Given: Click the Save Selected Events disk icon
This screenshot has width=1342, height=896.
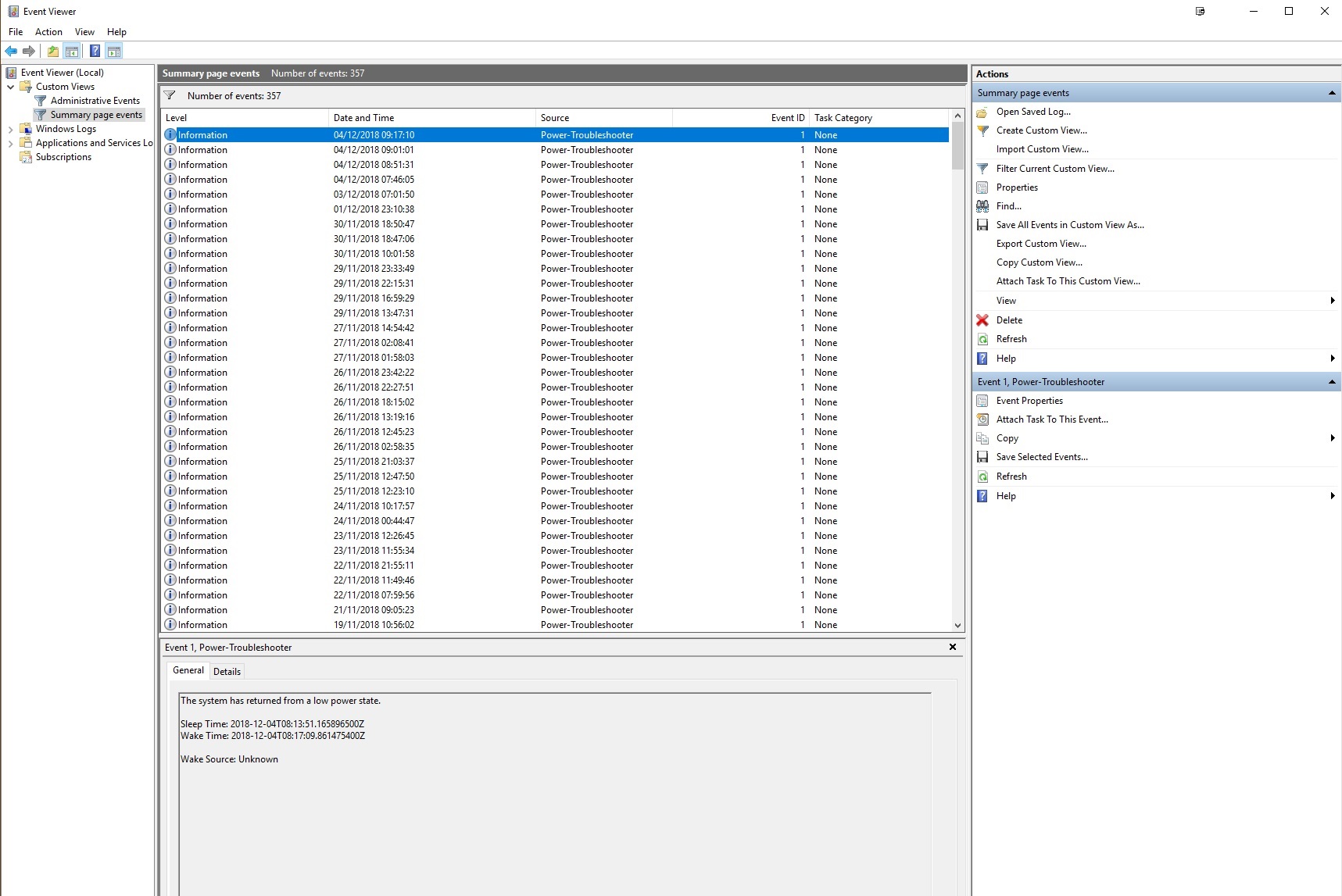Looking at the screenshot, I should pyautogui.click(x=982, y=457).
